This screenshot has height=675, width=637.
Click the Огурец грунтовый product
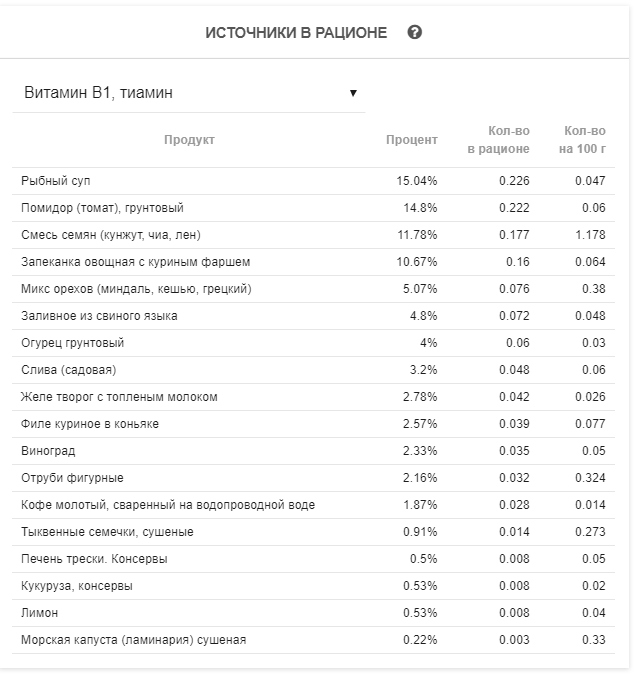(x=72, y=343)
